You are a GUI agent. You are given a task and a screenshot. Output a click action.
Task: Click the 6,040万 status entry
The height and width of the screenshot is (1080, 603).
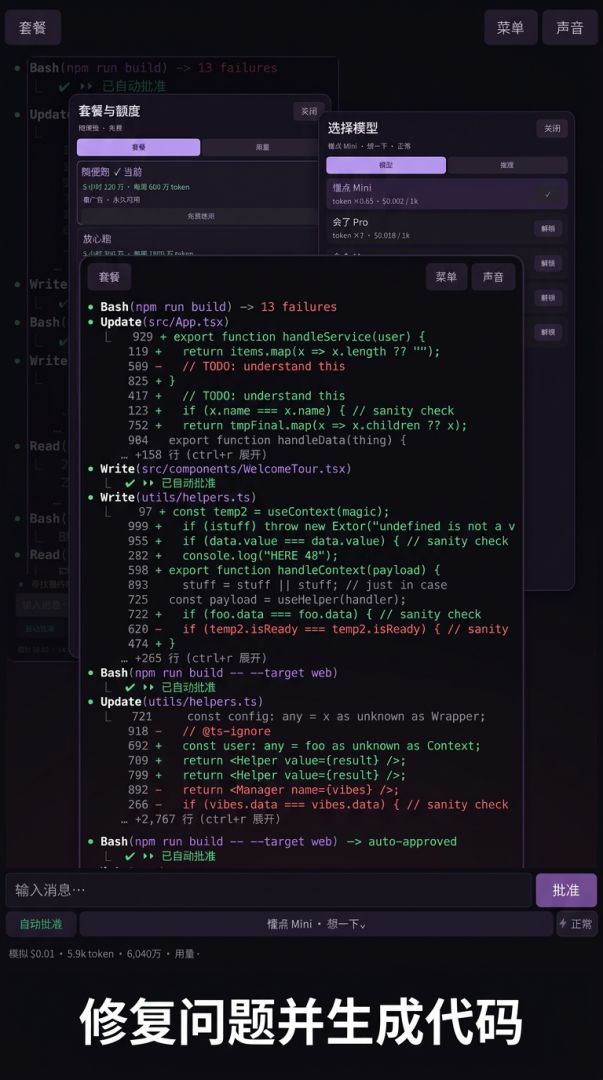tap(143, 954)
